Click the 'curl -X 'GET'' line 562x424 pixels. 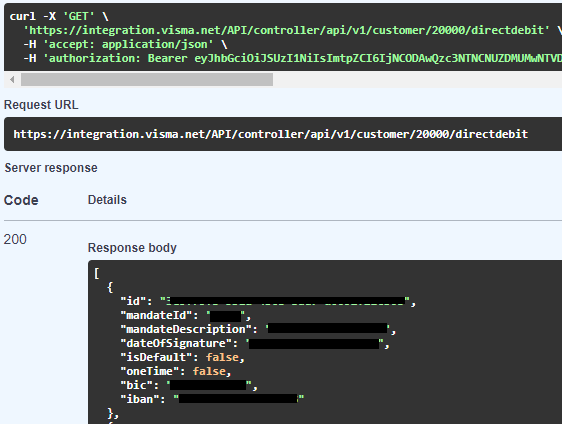pyautogui.click(x=59, y=16)
